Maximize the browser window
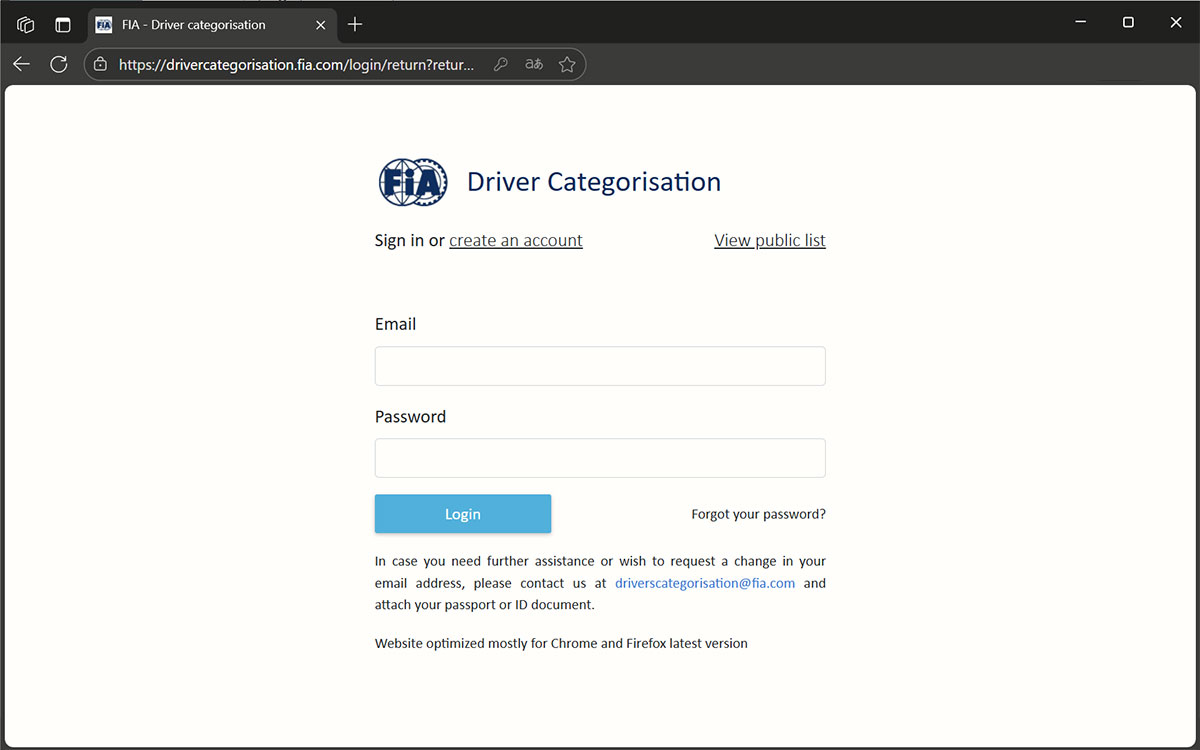1200x750 pixels. click(1128, 22)
